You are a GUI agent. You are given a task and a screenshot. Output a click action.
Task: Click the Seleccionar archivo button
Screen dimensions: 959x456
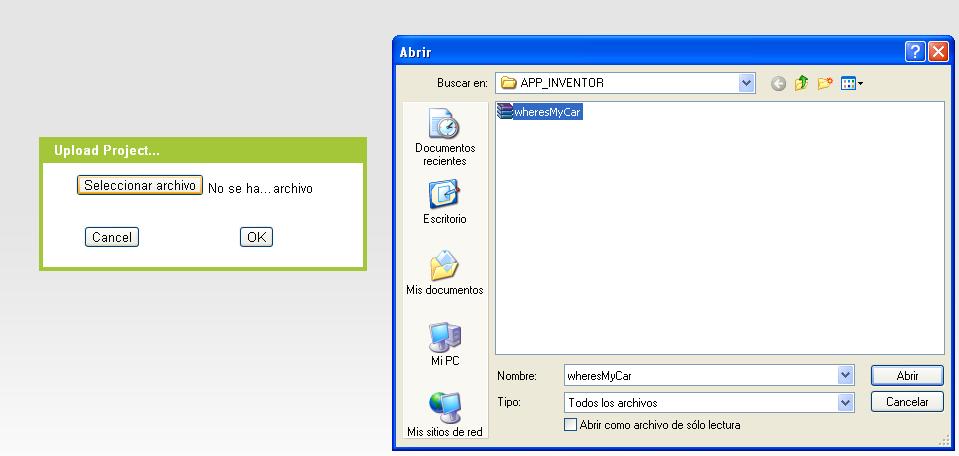tap(139, 185)
